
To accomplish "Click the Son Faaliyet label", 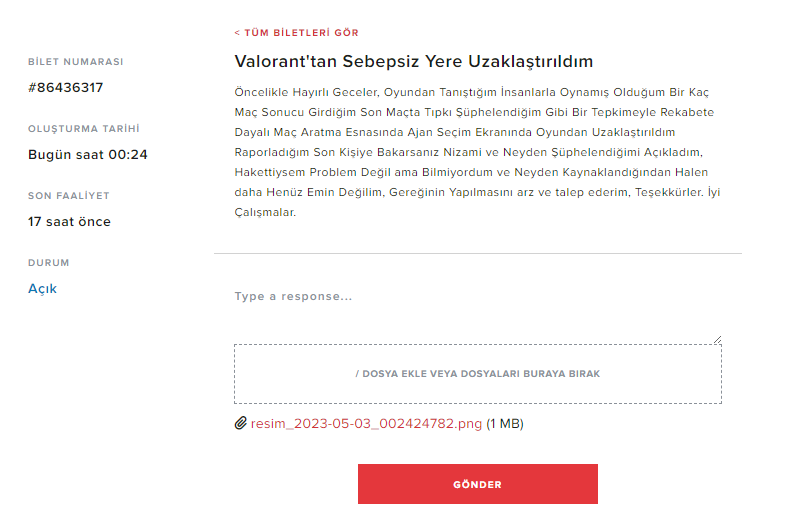I will pyautogui.click(x=68, y=196).
